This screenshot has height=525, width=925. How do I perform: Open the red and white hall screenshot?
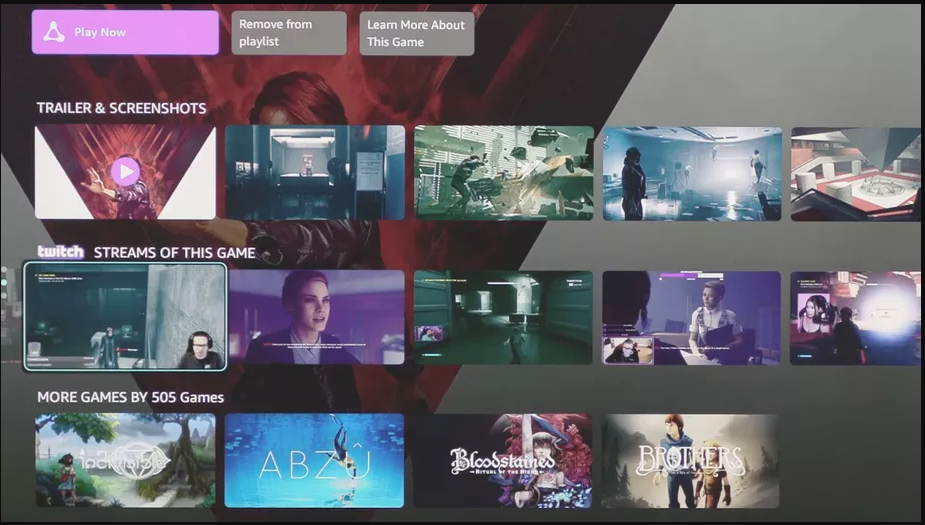[855, 175]
